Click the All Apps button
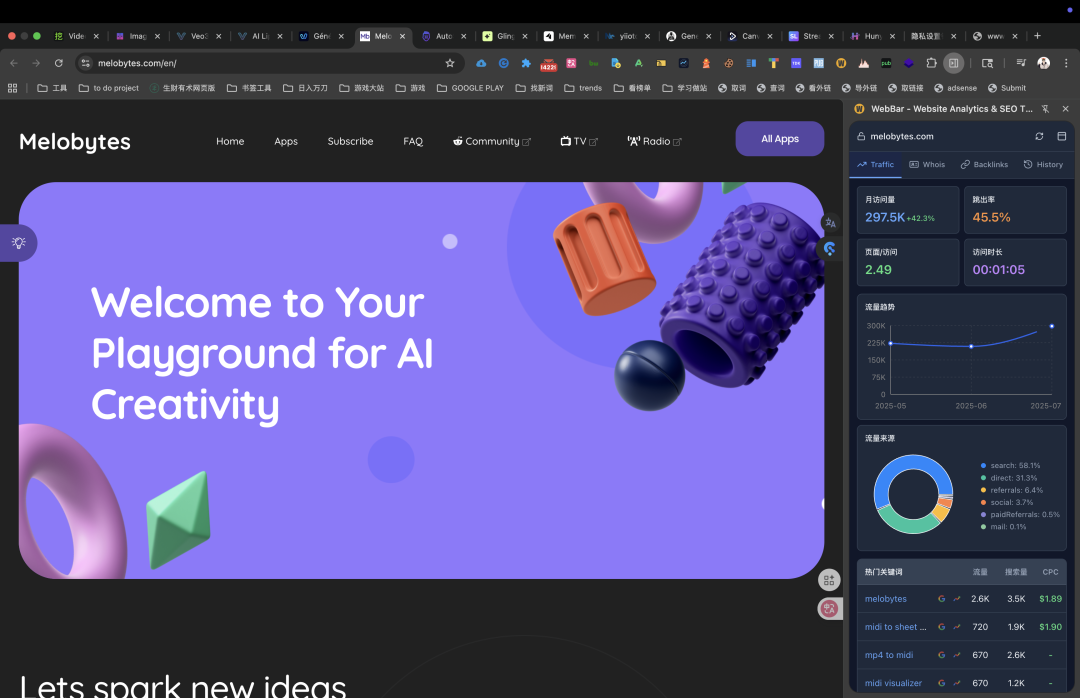The width and height of the screenshot is (1080, 698). pos(780,138)
